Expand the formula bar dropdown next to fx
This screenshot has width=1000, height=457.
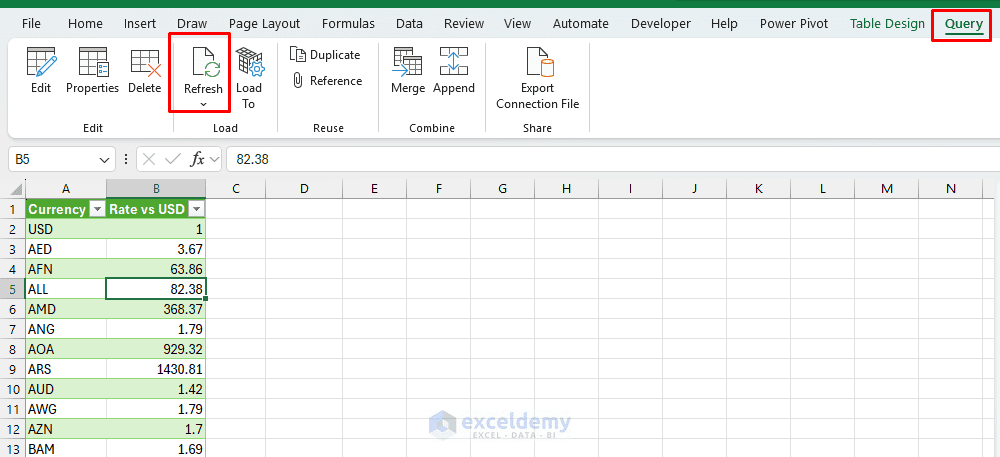214,159
